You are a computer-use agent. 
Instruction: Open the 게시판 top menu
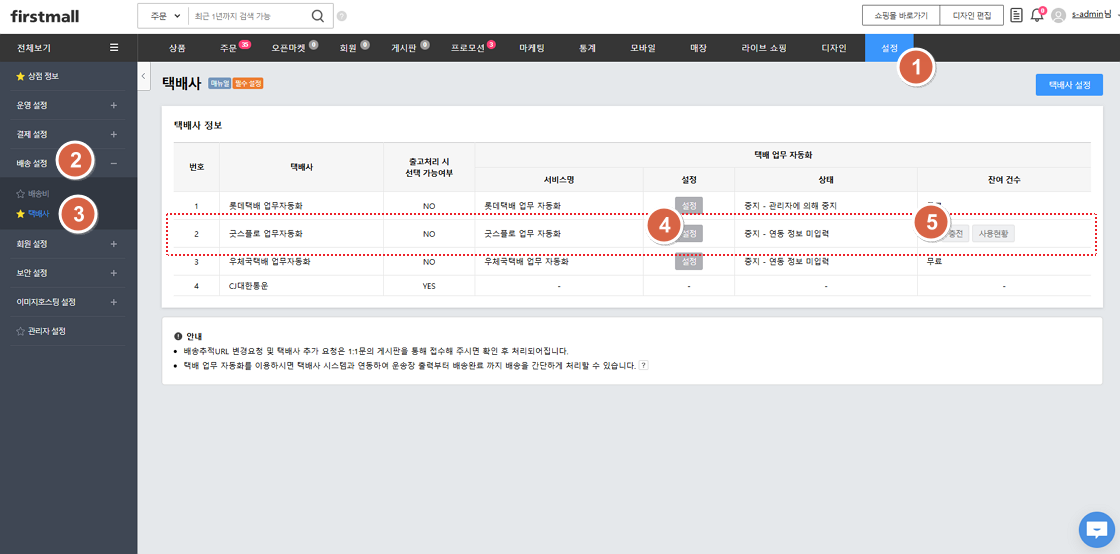pos(404,49)
